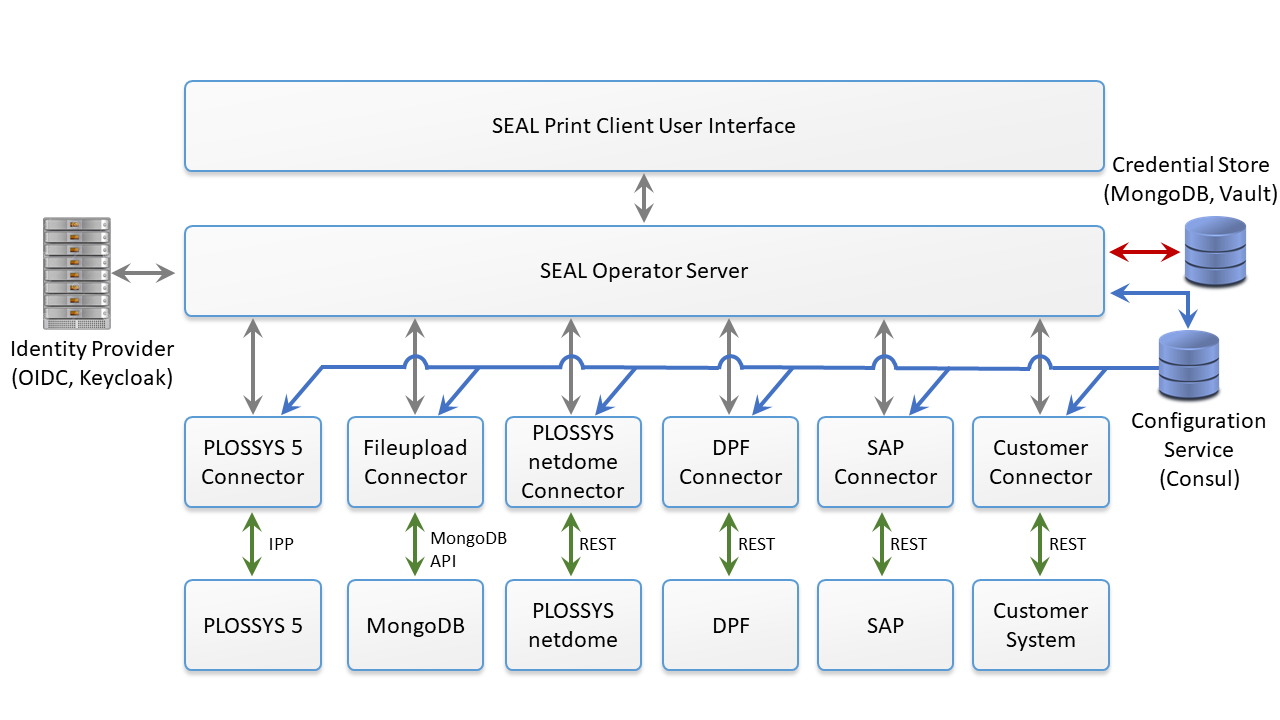Image resolution: width=1280 pixels, height=720 pixels.
Task: Select the Customer Connector box
Action: [x=1040, y=462]
